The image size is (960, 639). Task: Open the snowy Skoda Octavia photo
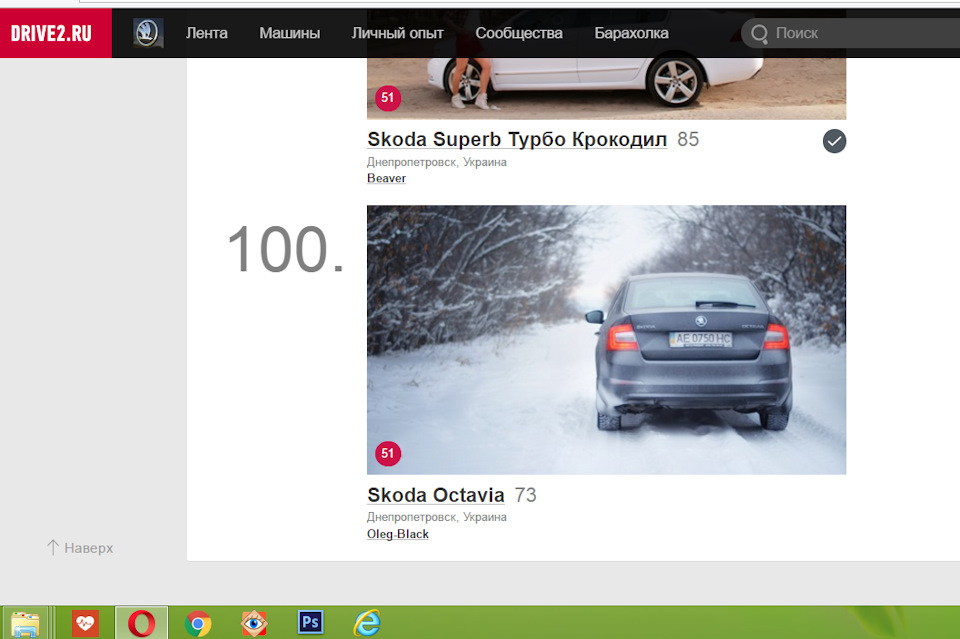pos(606,340)
